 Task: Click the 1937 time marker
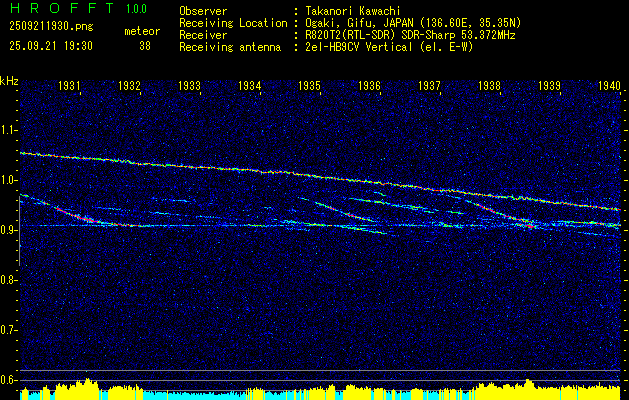coord(430,85)
